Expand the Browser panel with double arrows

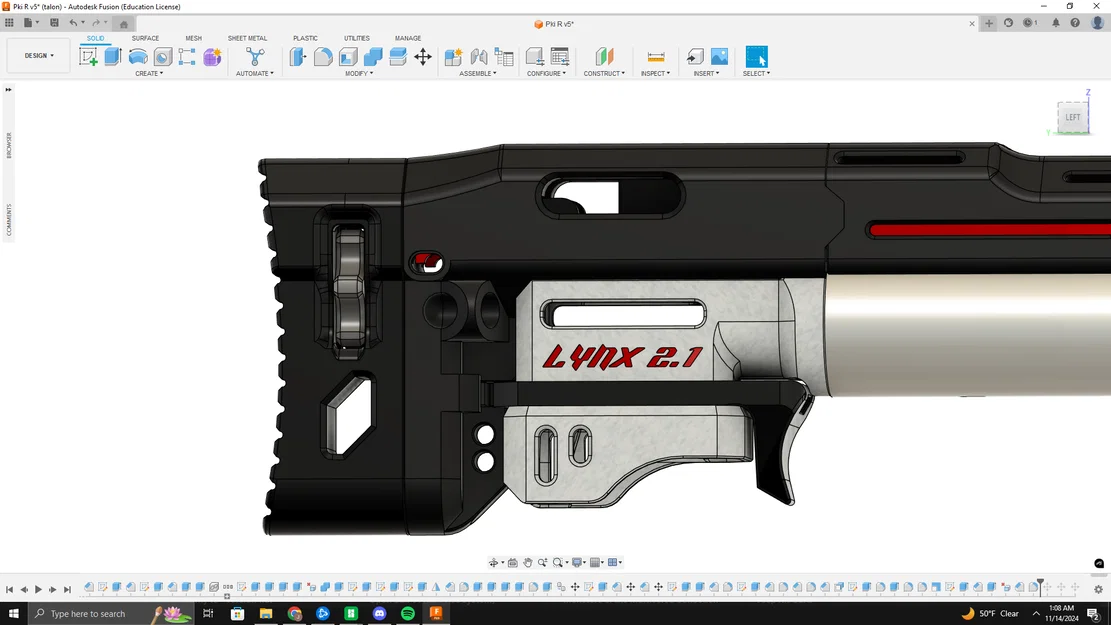pos(8,88)
